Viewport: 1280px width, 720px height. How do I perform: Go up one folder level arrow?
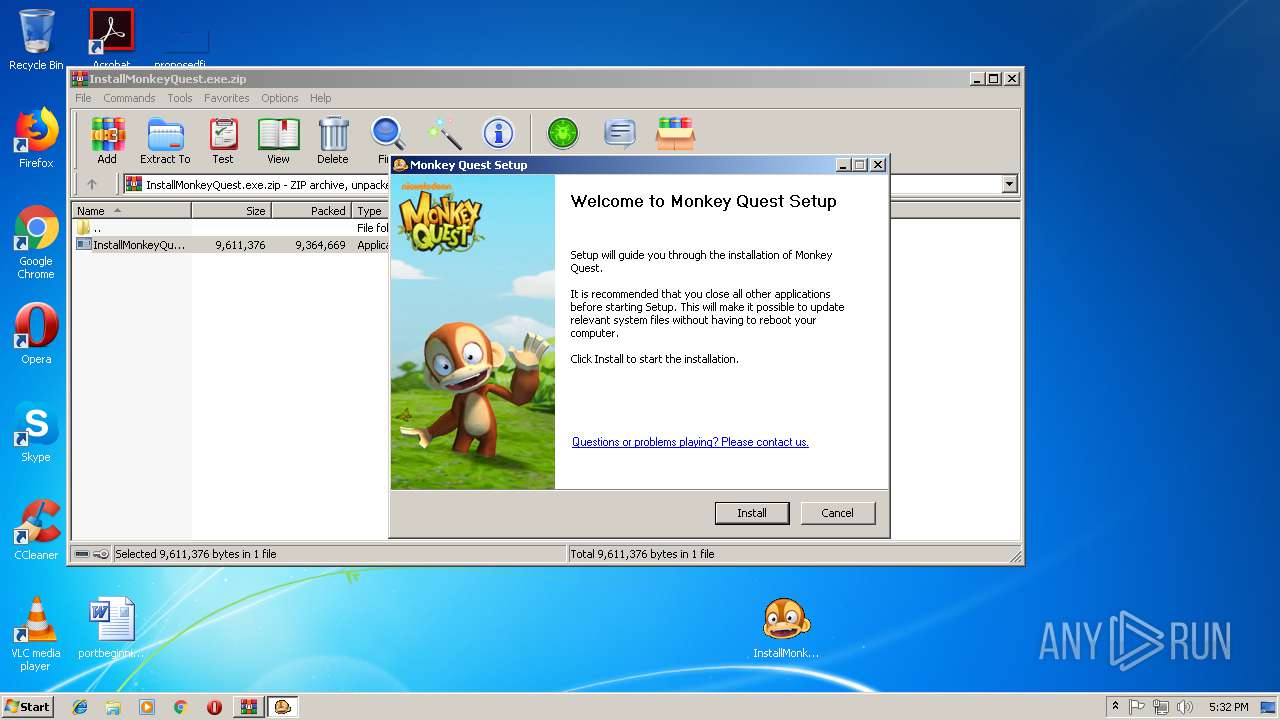[x=92, y=184]
